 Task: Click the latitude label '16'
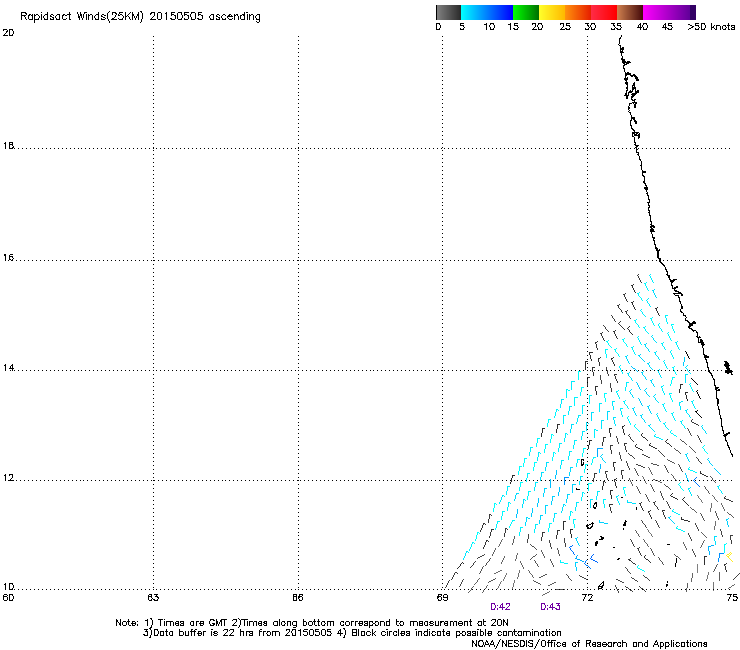[8, 258]
